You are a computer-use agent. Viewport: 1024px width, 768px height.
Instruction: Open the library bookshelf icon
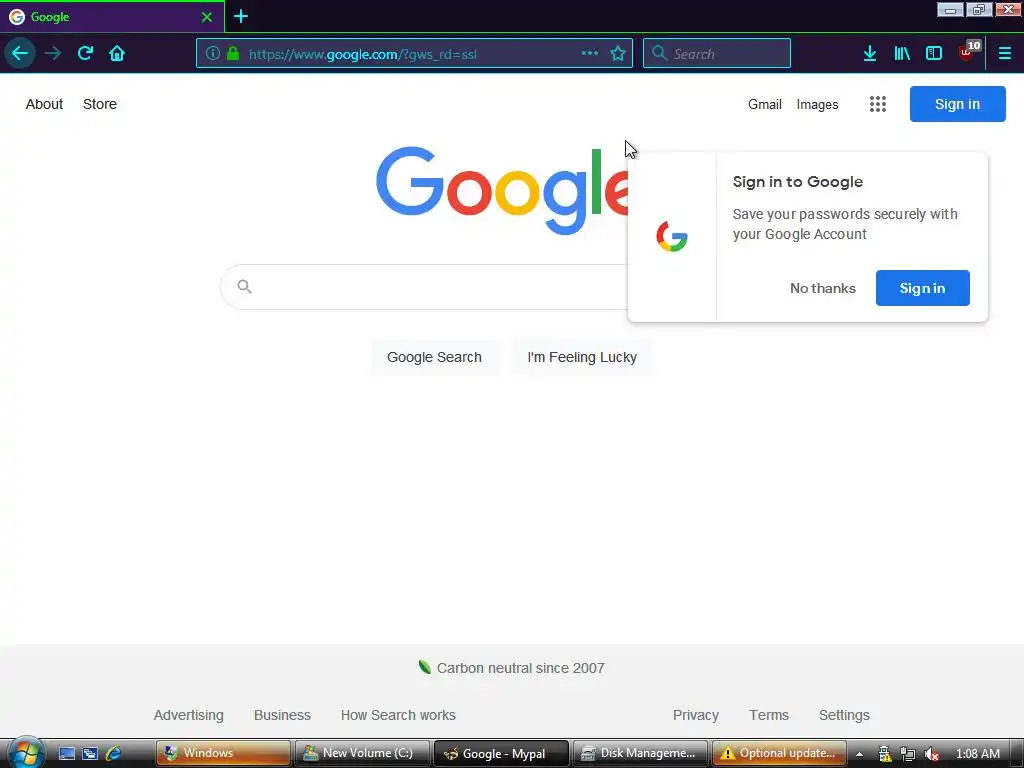coord(902,54)
